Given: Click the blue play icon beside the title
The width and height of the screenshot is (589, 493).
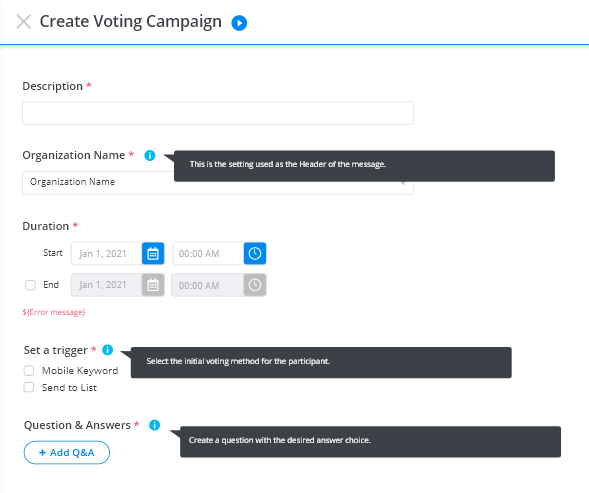Looking at the screenshot, I should [x=239, y=23].
